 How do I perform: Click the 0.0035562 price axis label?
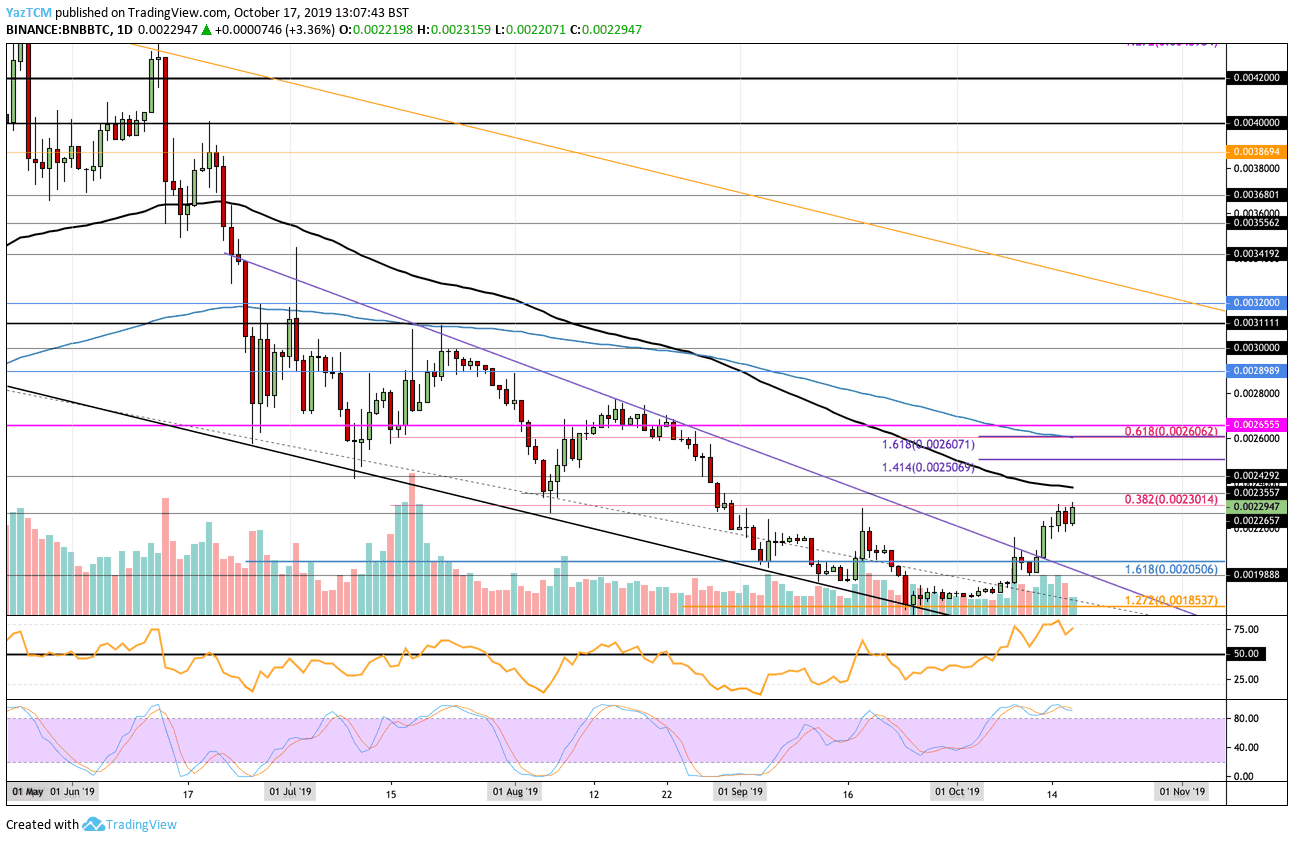[1256, 224]
